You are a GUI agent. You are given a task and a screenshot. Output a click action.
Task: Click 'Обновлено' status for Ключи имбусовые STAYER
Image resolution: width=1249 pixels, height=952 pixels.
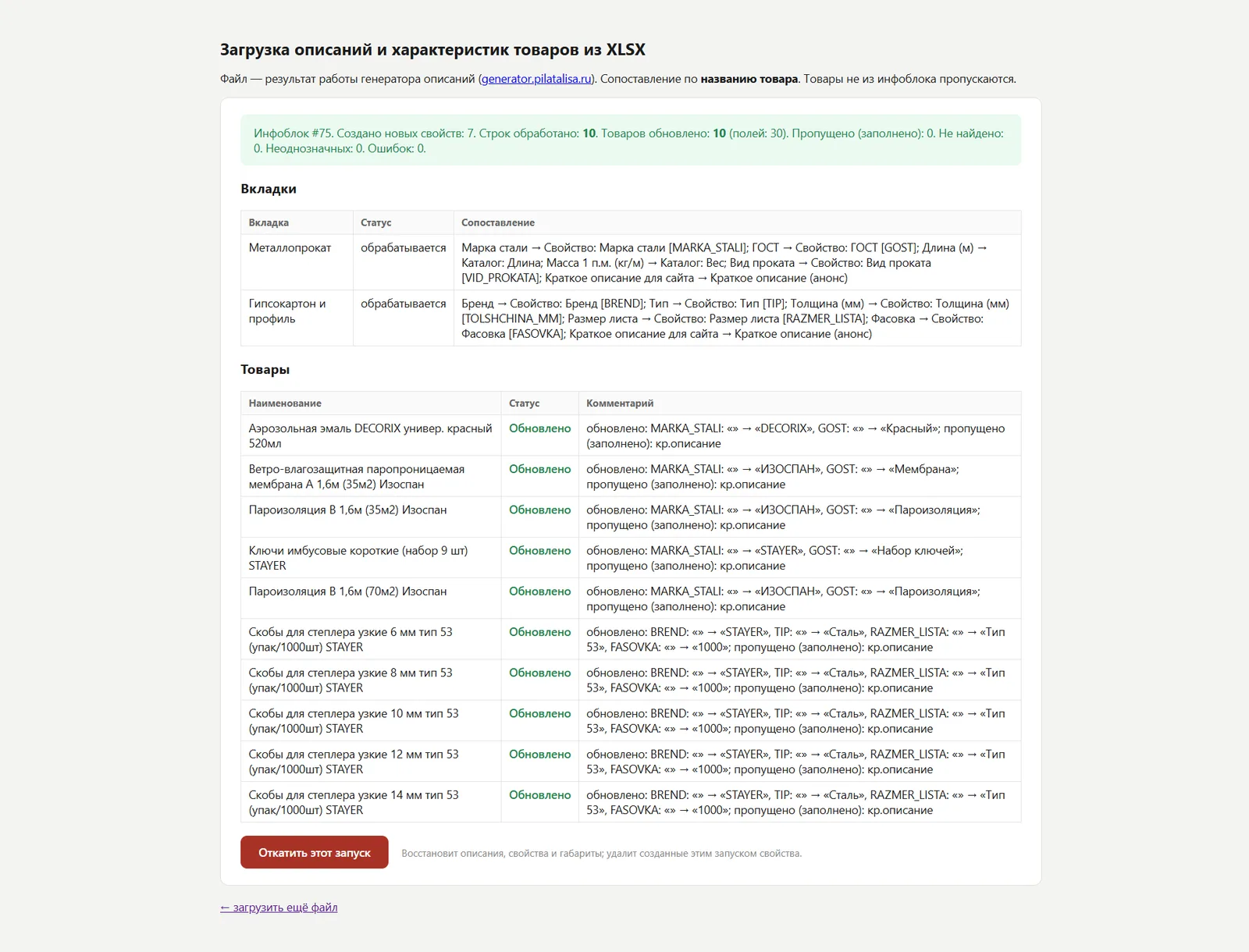coord(540,551)
